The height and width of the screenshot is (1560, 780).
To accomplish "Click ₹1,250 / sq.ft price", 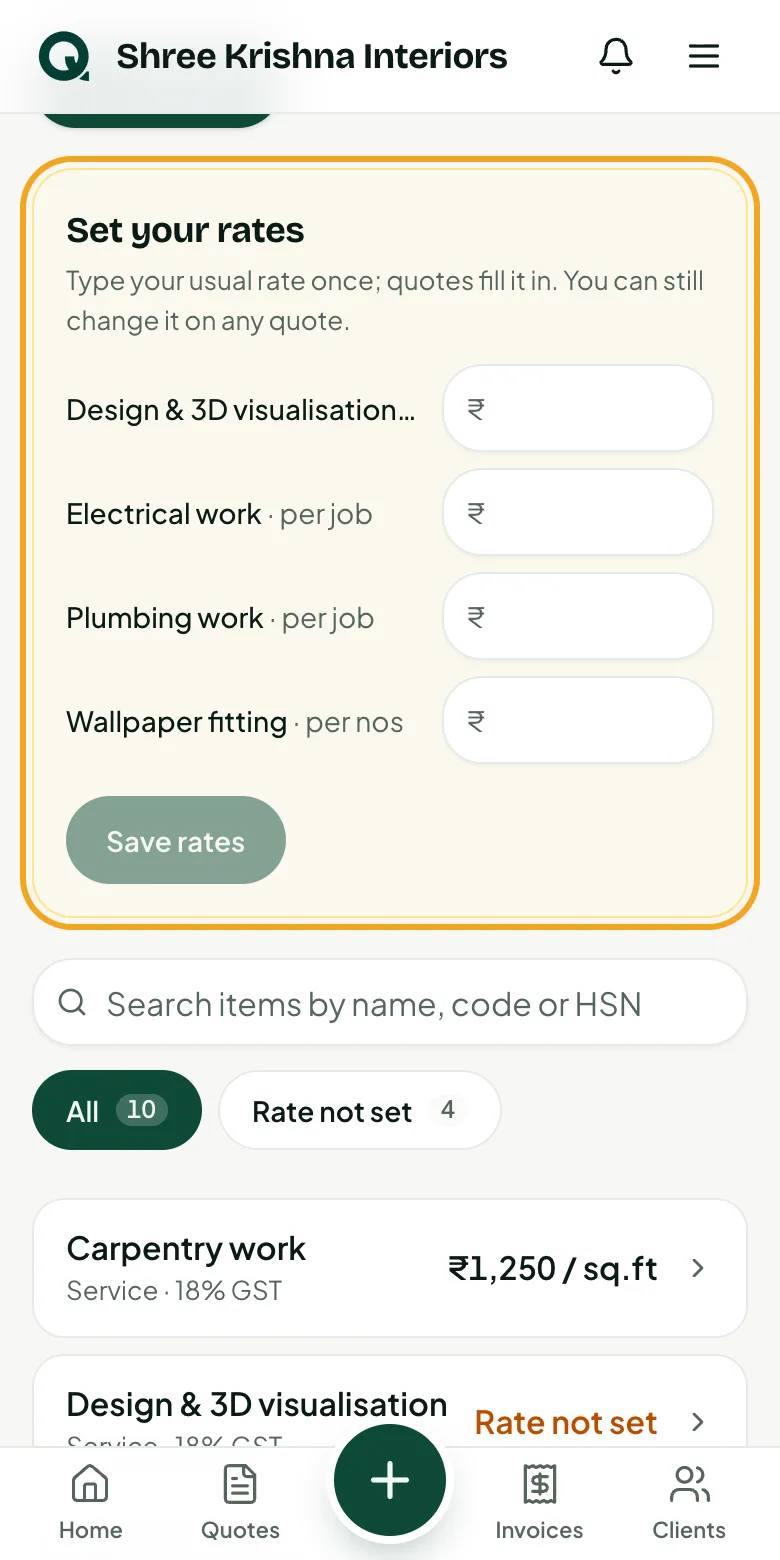I will pyautogui.click(x=552, y=1268).
